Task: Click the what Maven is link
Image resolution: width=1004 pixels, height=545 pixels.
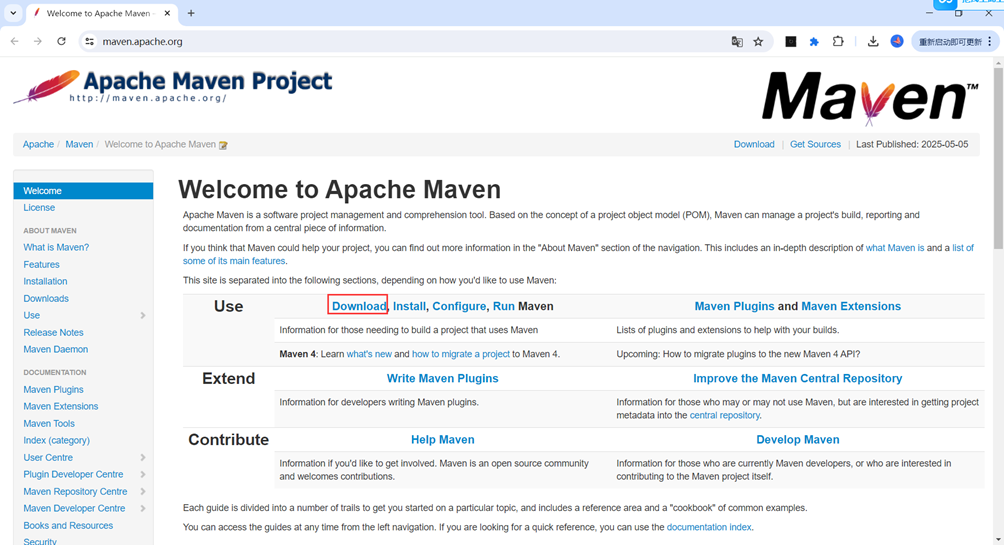Action: click(895, 248)
